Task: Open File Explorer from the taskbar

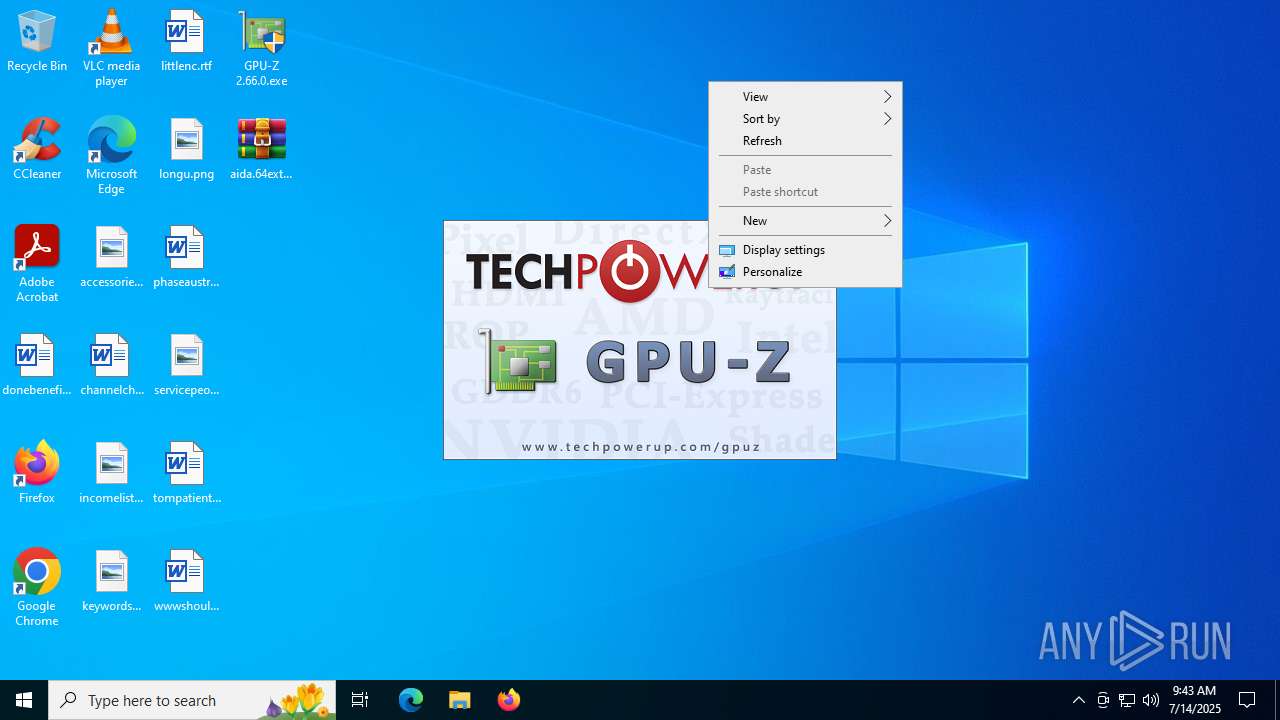Action: point(460,700)
